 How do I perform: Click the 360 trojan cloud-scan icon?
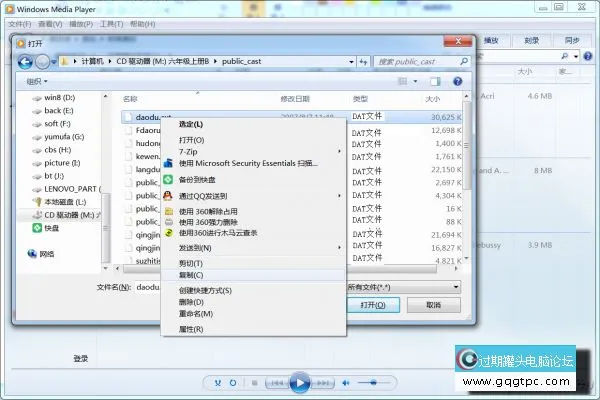pos(169,233)
